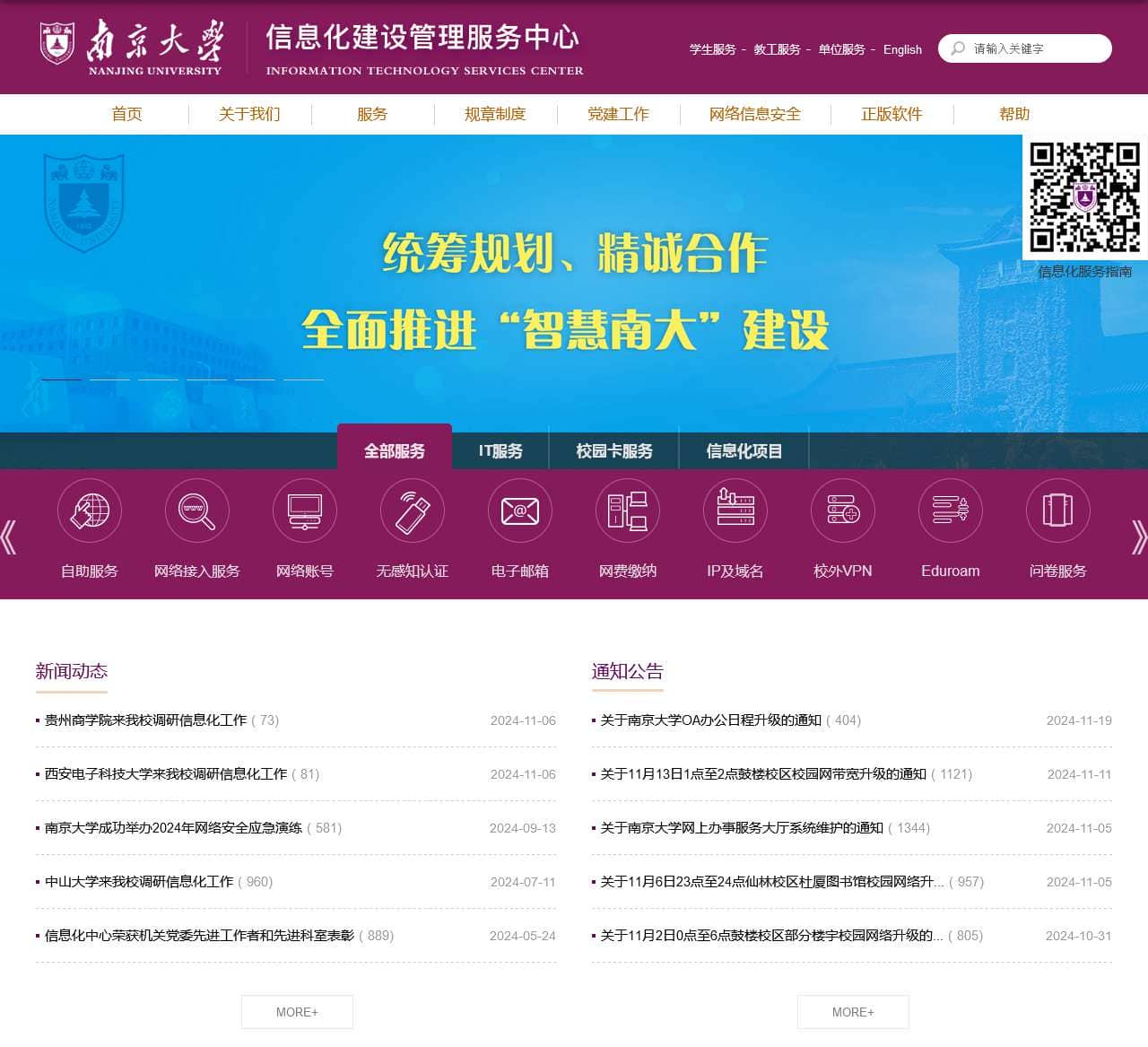Click the 网费缴纳 icon

pyautogui.click(x=628, y=510)
